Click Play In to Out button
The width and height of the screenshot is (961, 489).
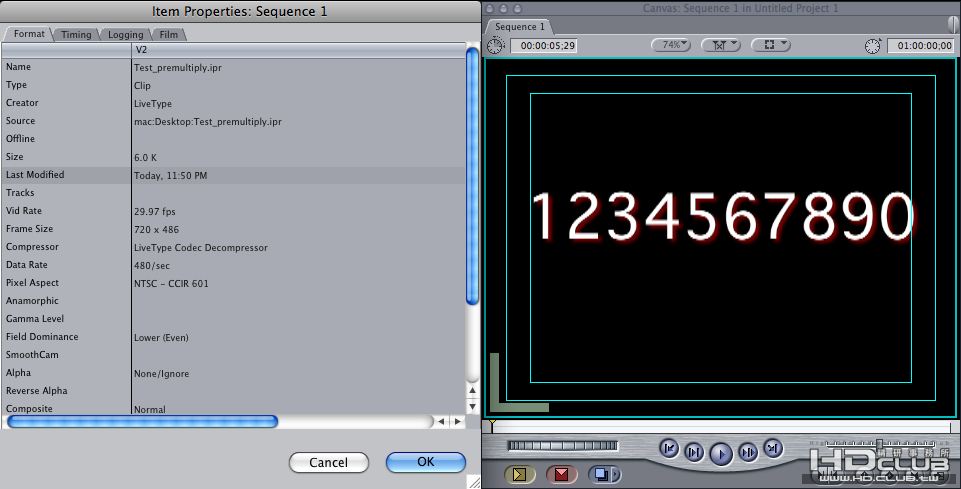pos(694,453)
